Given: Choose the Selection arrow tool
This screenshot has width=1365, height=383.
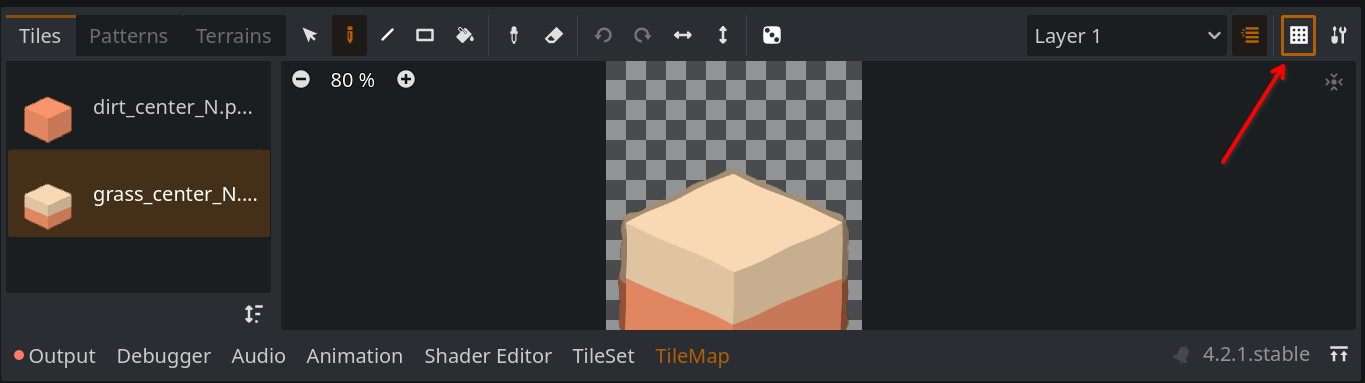Looking at the screenshot, I should click(x=310, y=35).
